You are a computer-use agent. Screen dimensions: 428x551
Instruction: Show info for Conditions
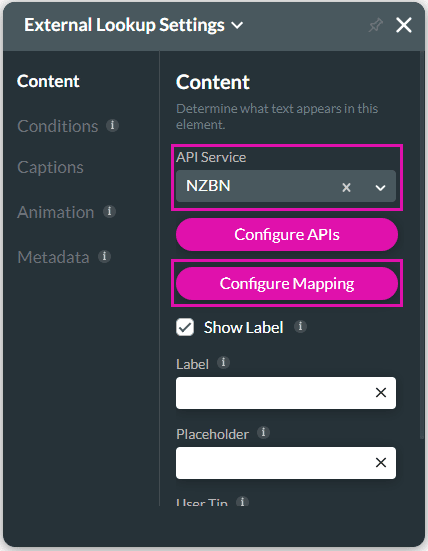112,125
